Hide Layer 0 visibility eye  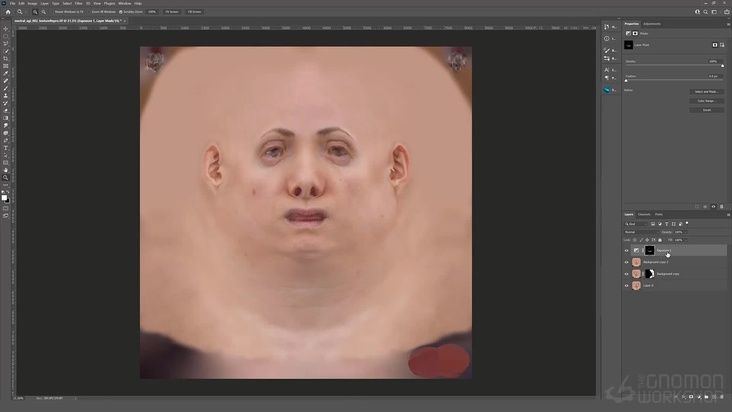tap(626, 286)
